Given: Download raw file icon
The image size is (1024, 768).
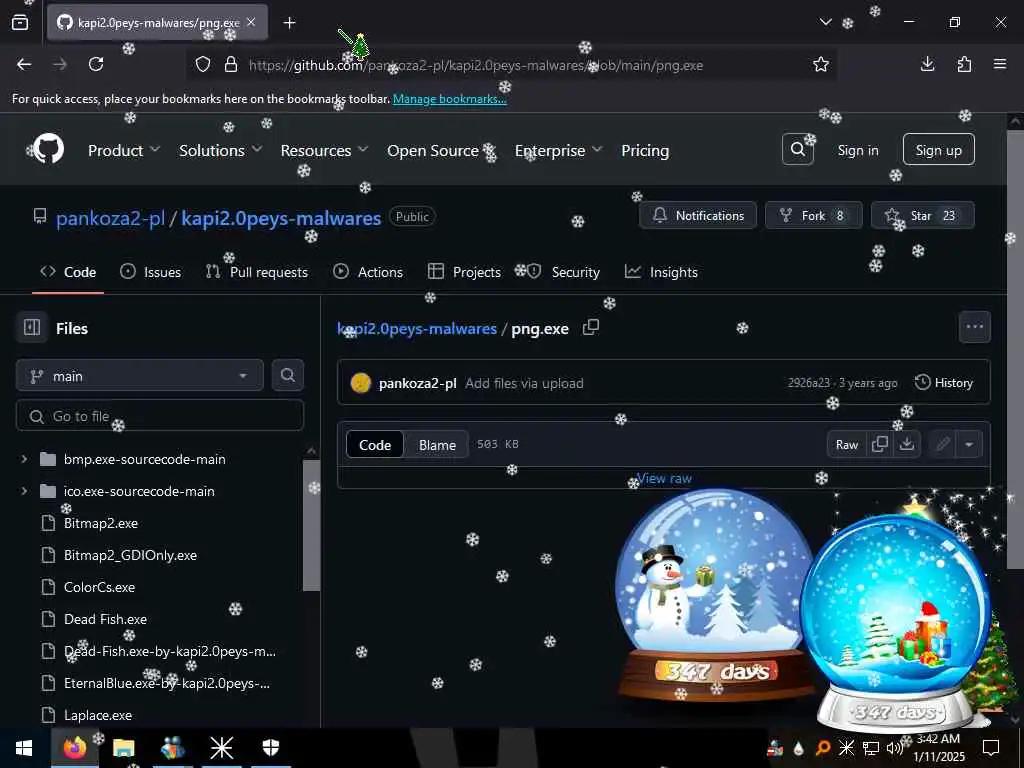Looking at the screenshot, I should [x=906, y=444].
